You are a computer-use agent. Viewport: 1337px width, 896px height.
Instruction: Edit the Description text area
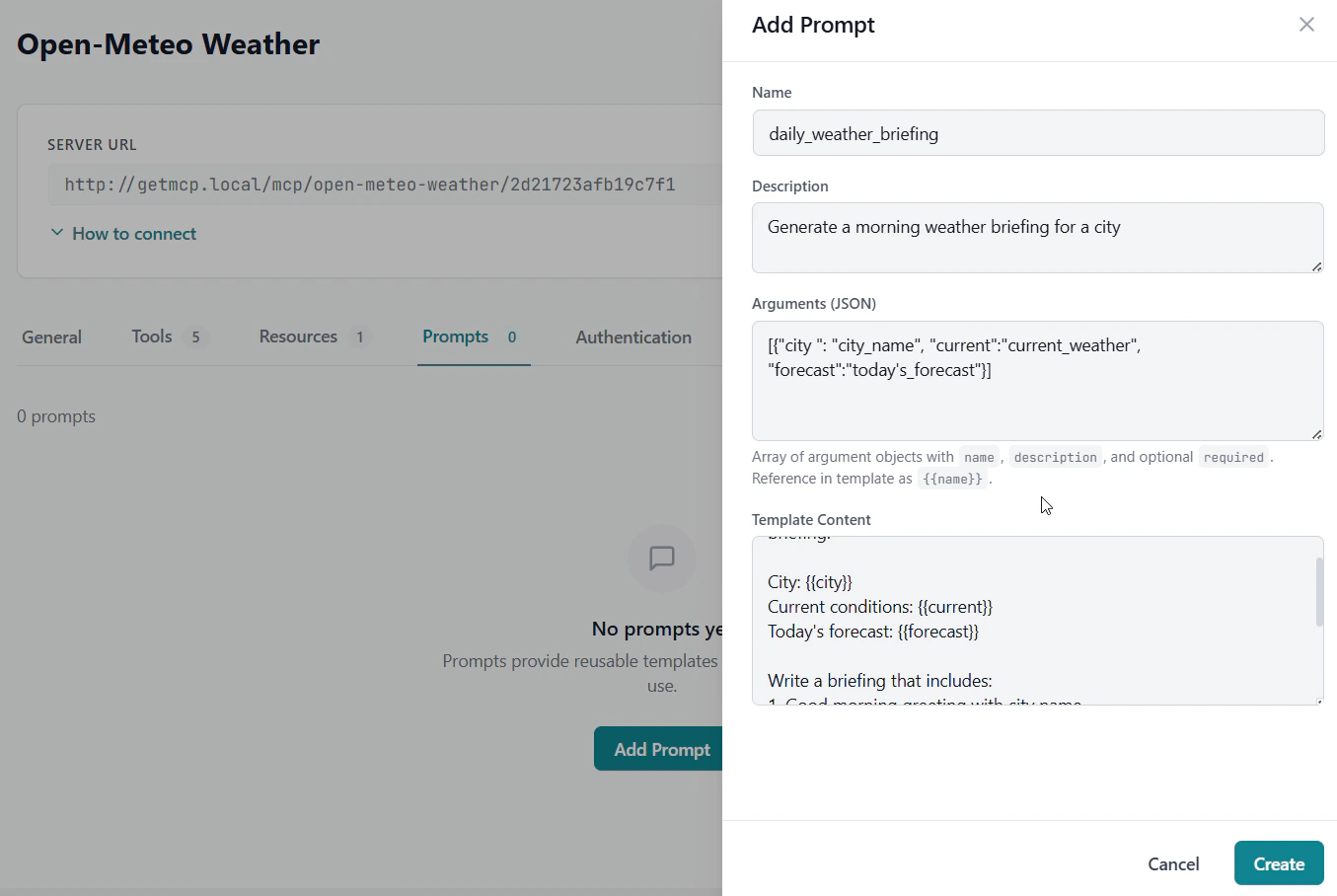(x=1038, y=238)
